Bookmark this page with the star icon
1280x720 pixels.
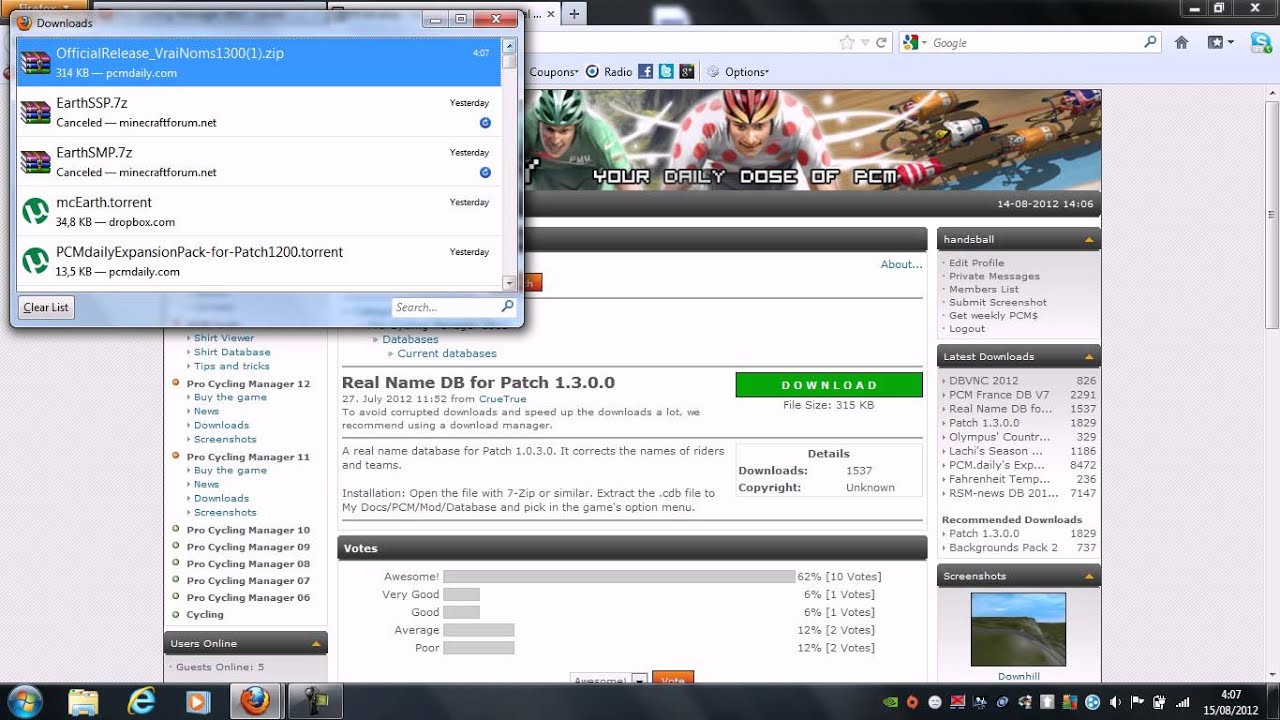coord(848,43)
